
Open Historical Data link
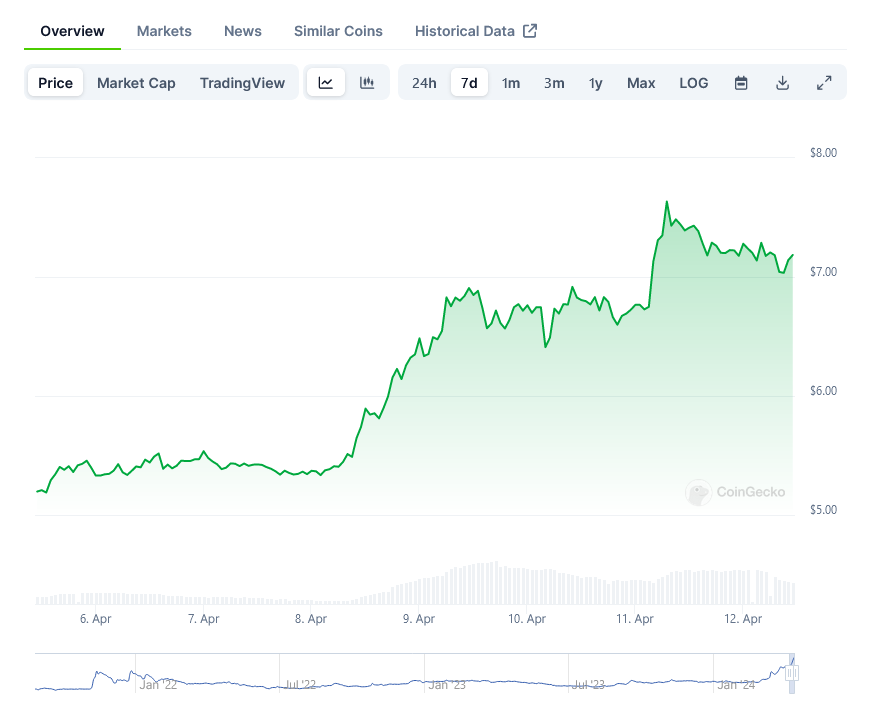click(x=465, y=31)
